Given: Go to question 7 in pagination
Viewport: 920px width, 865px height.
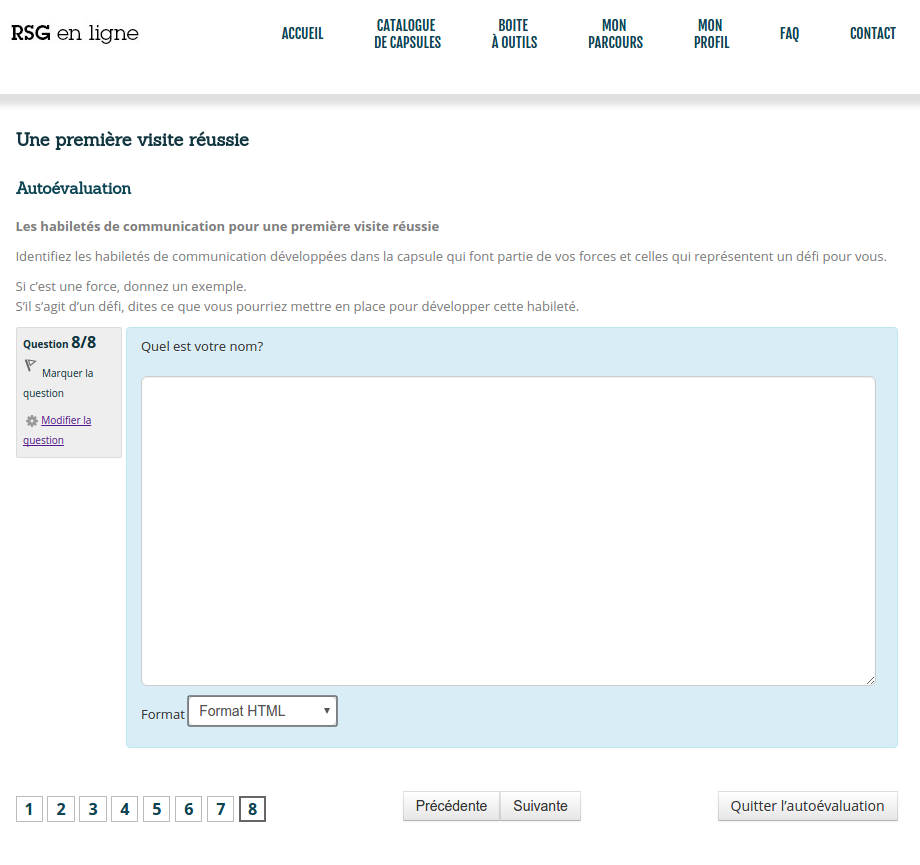Looking at the screenshot, I should [220, 809].
